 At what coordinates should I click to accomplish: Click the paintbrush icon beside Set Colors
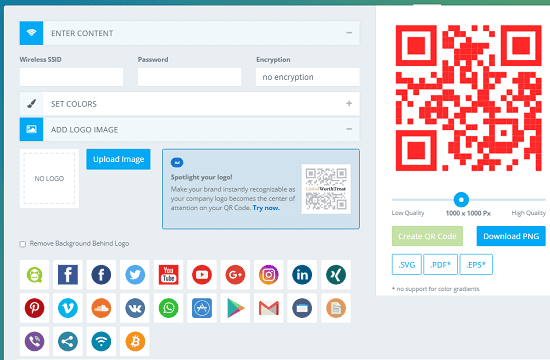[x=31, y=104]
